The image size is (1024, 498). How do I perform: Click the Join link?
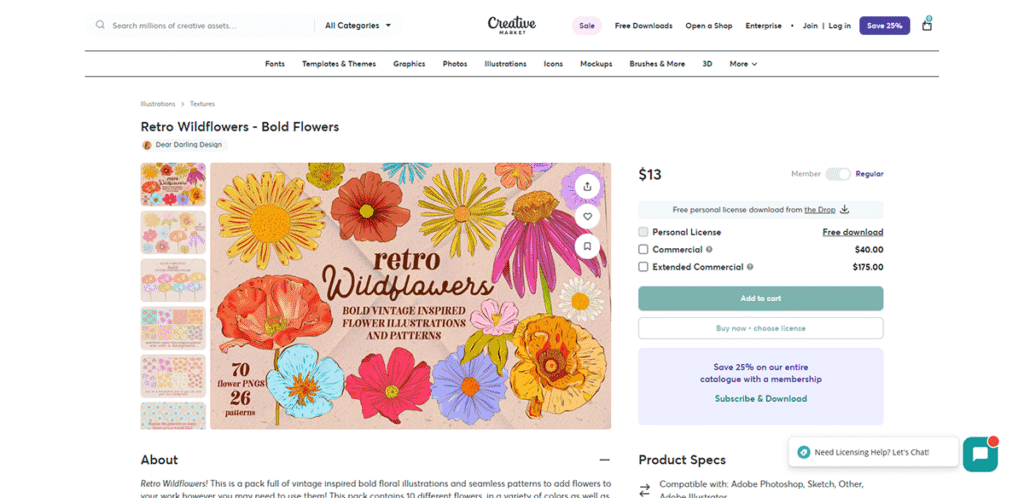[x=810, y=26]
